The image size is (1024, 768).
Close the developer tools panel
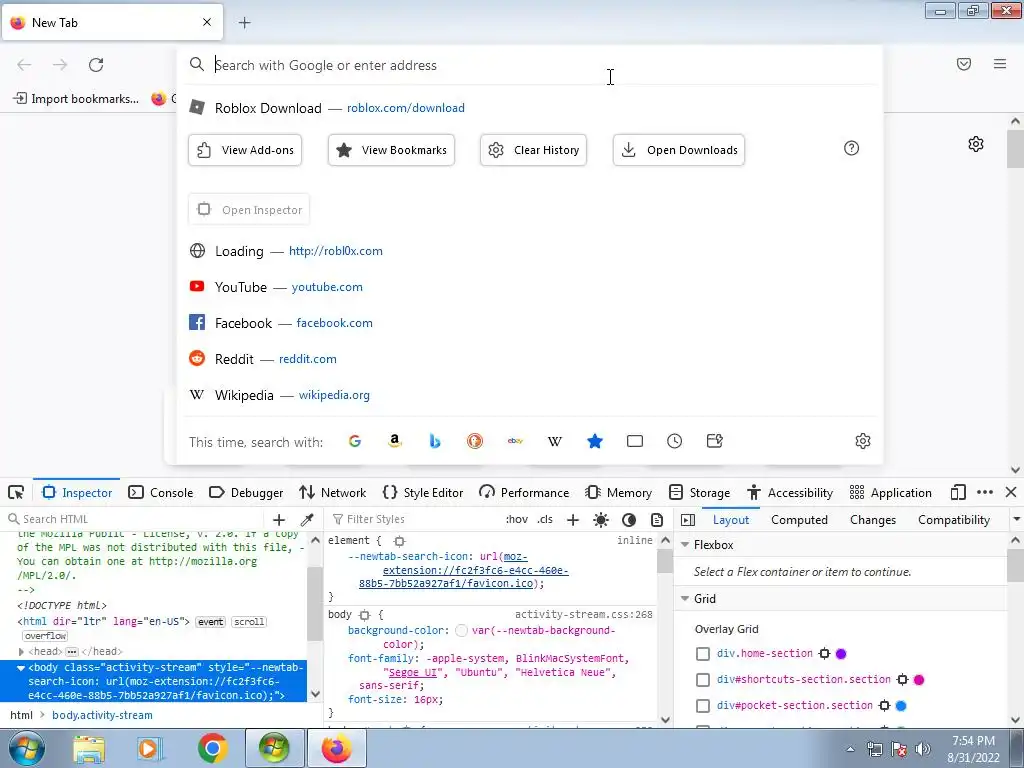click(x=1011, y=492)
